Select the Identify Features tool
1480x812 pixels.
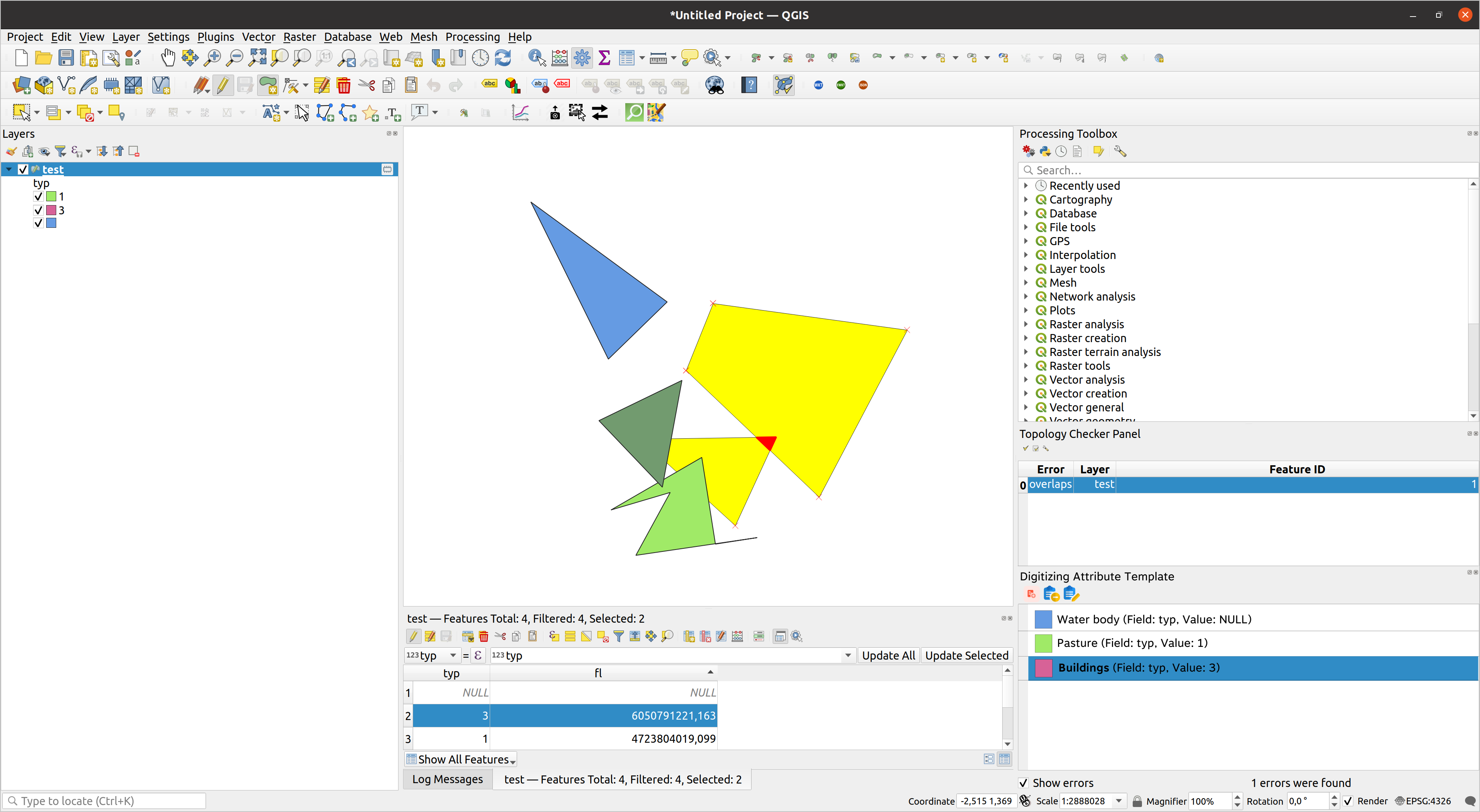536,57
